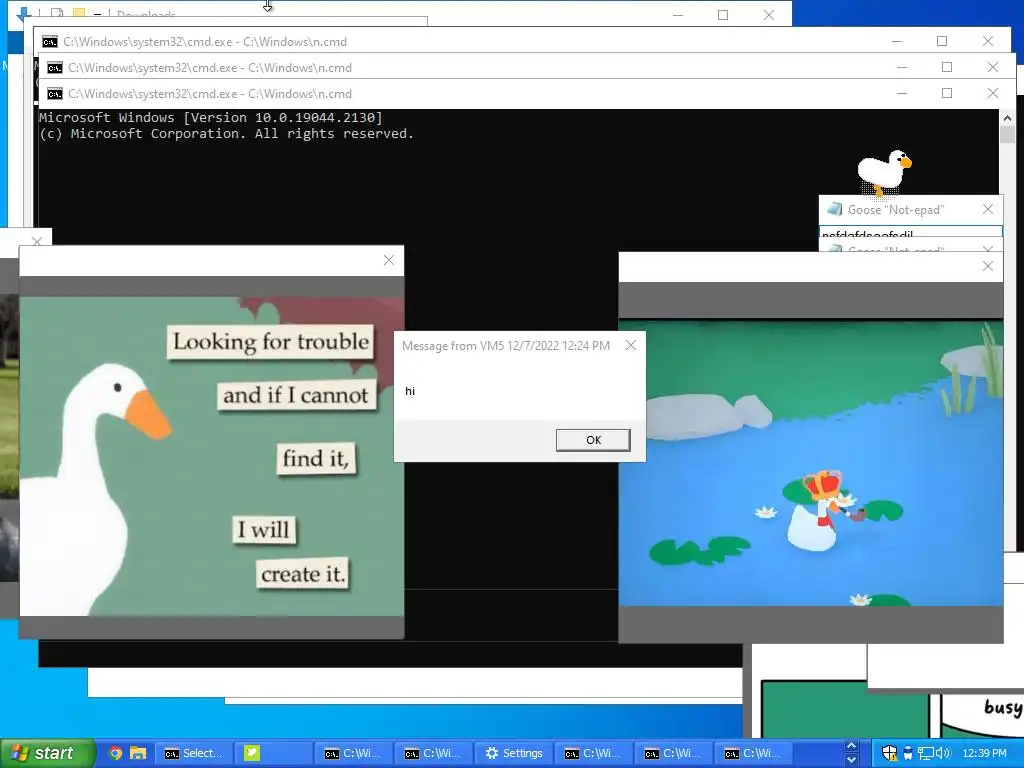Screen dimensions: 1024x768
Task: Close the rearmost cmd.exe window
Action: pos(988,41)
